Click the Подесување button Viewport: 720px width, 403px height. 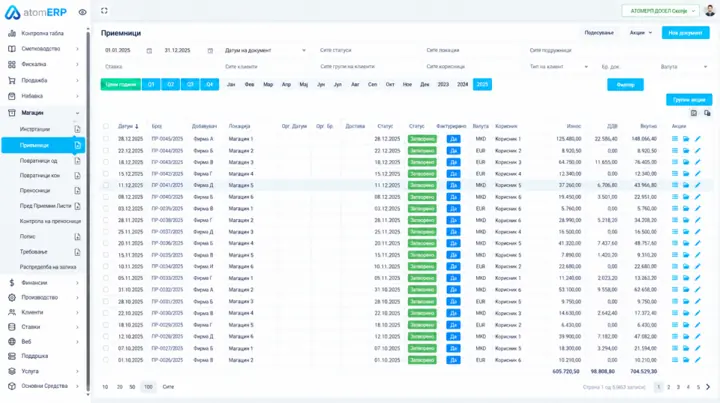599,33
